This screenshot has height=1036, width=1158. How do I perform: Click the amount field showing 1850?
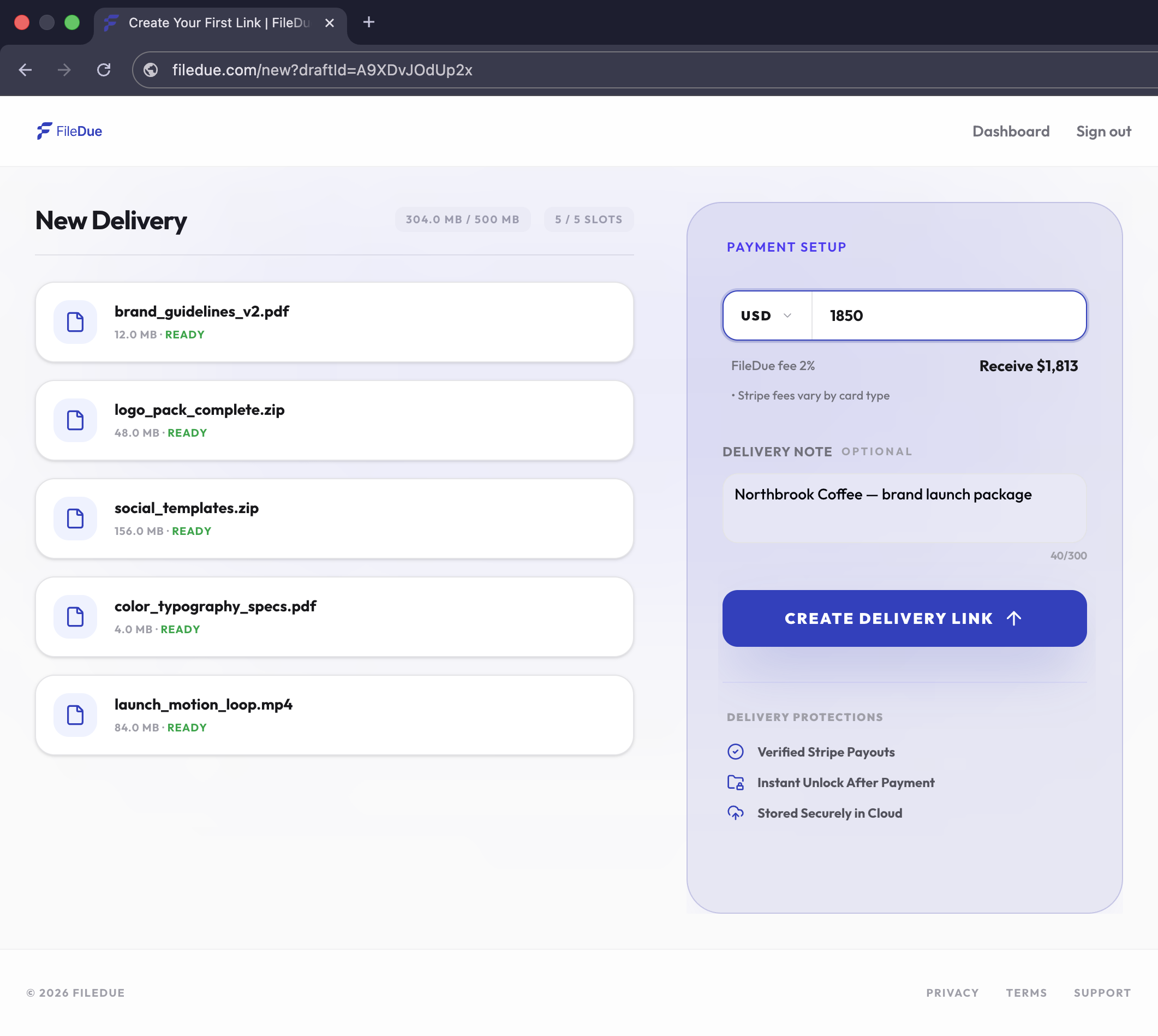pos(948,315)
